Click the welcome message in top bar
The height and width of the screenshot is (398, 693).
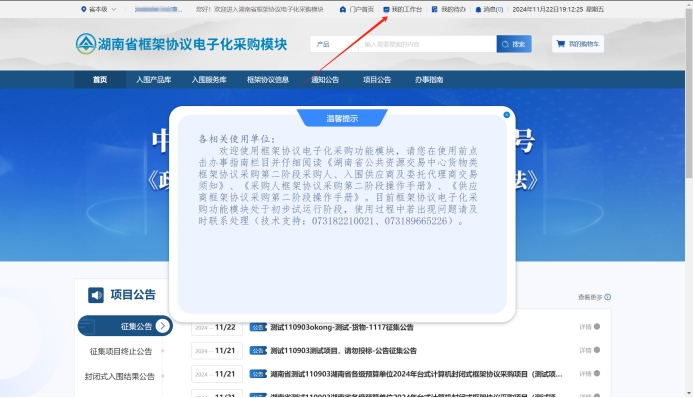pyautogui.click(x=259, y=9)
